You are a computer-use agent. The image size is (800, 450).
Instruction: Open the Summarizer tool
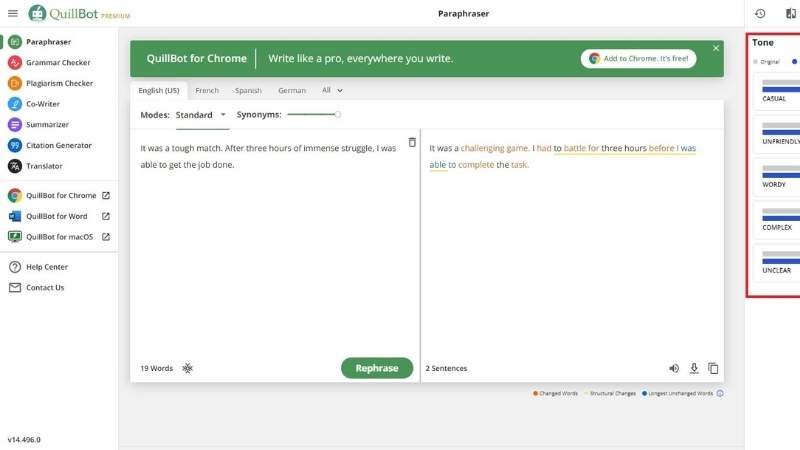coord(49,124)
